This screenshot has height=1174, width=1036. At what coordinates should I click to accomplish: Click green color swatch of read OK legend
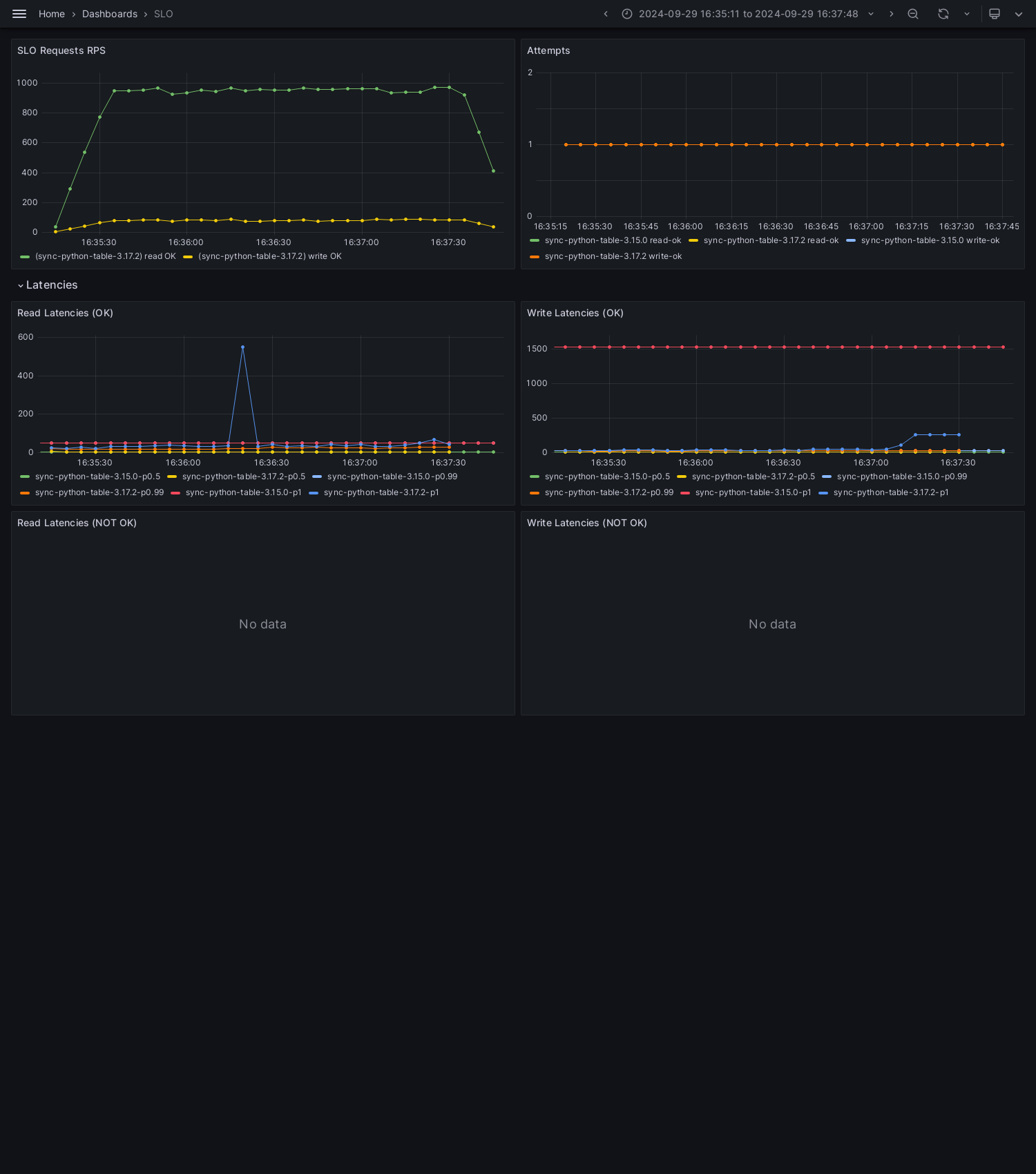tap(25, 257)
